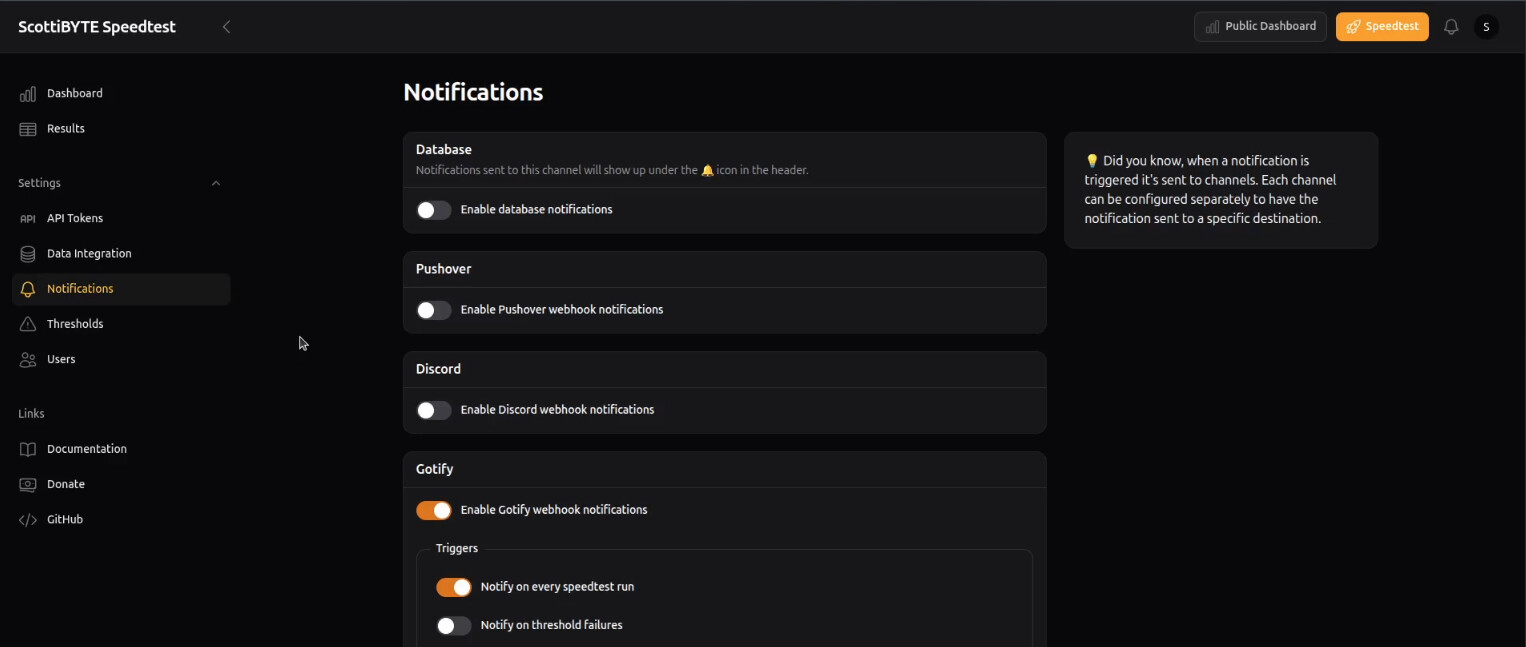Screen dimensions: 1526x647
Task: Open Thresholds settings
Action: click(x=121, y=324)
